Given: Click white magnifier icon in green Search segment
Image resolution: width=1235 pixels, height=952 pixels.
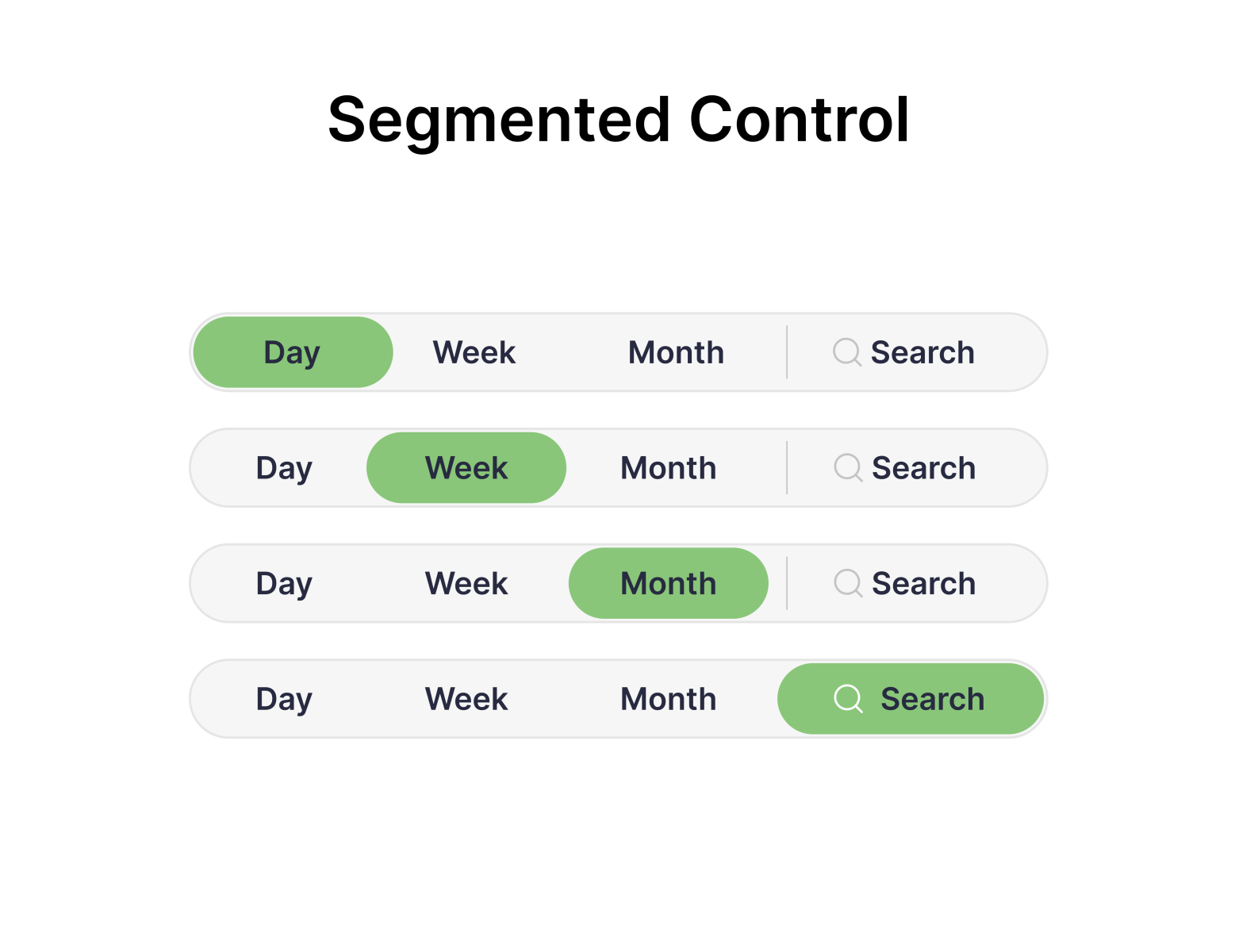Looking at the screenshot, I should (x=847, y=699).
